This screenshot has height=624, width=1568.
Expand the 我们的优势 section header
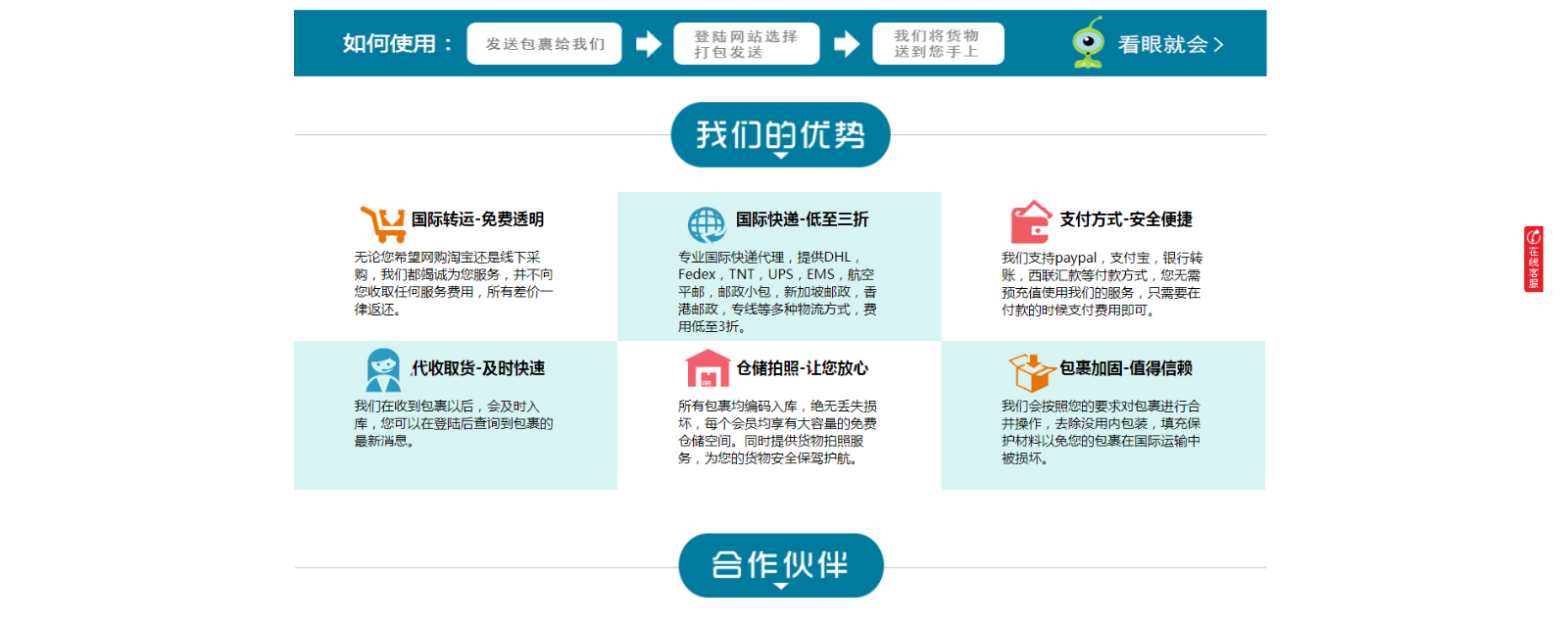(780, 135)
